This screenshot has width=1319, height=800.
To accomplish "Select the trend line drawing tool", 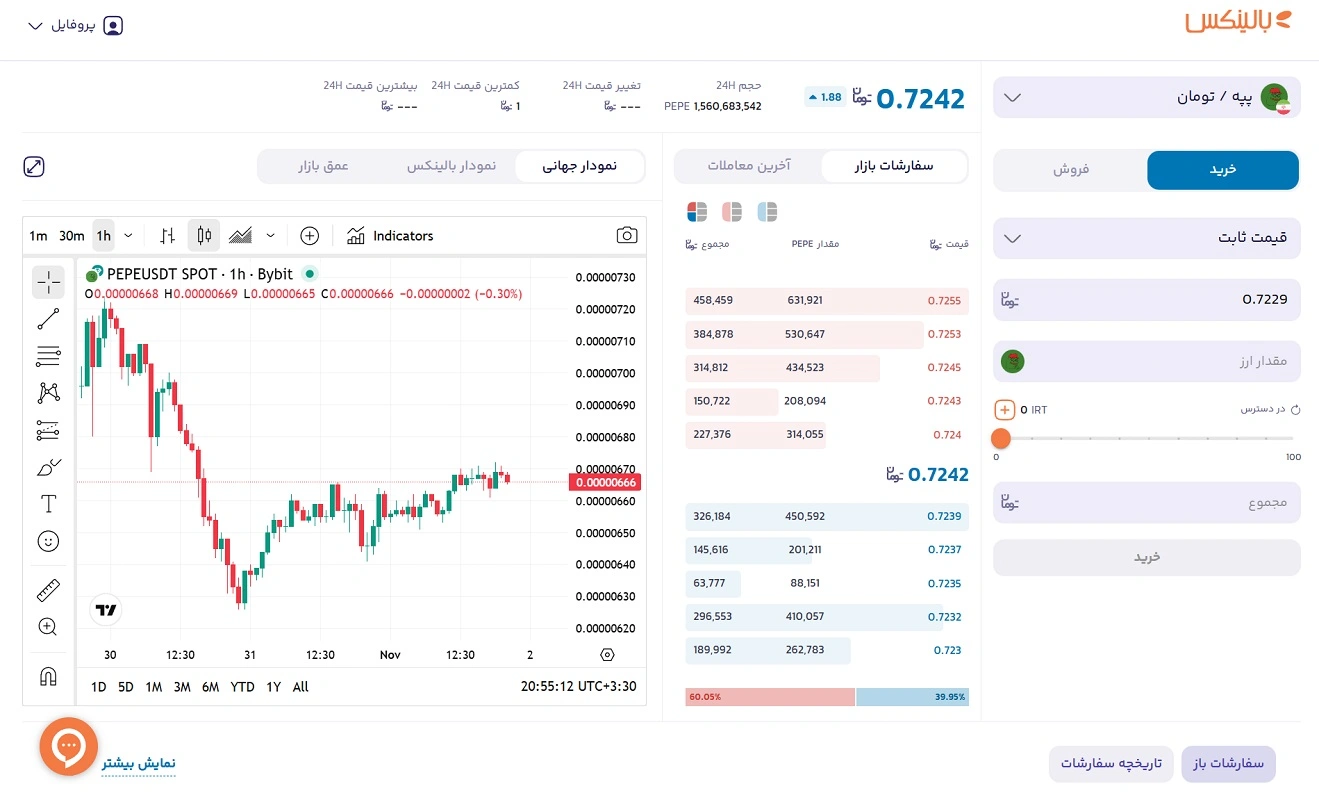I will (x=48, y=319).
